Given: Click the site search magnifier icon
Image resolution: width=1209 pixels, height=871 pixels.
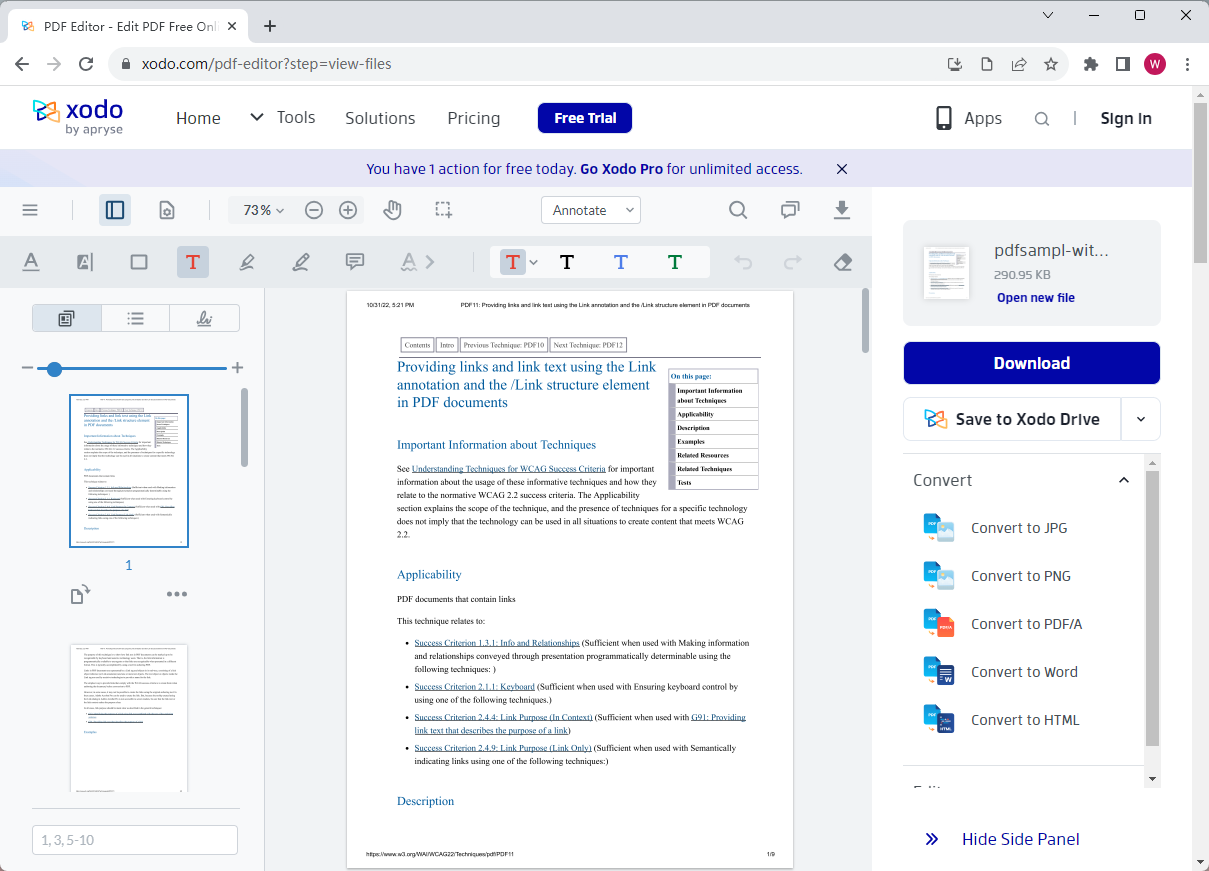Looking at the screenshot, I should (1042, 119).
